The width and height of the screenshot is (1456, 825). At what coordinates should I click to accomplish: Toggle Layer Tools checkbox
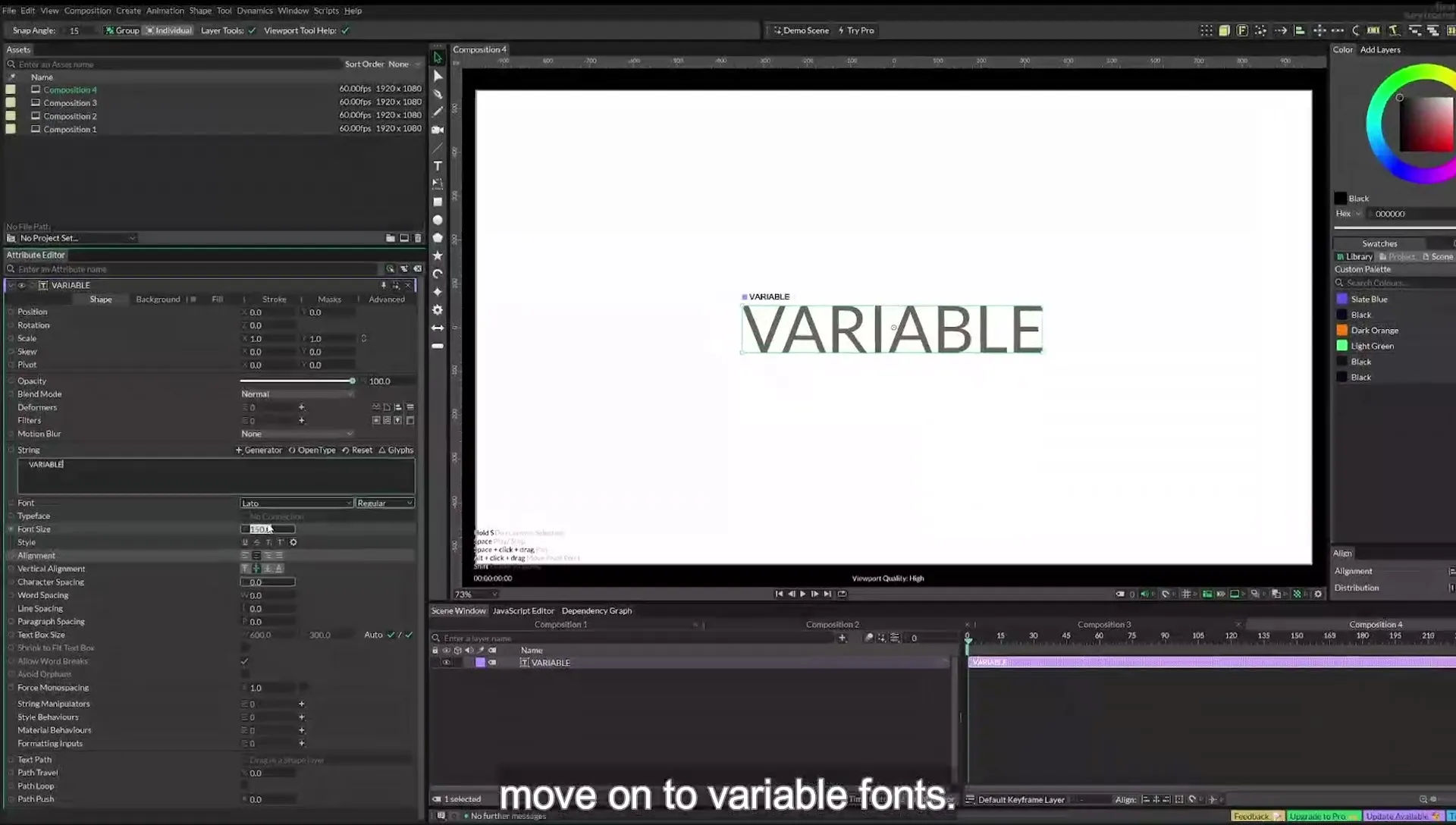click(x=252, y=30)
